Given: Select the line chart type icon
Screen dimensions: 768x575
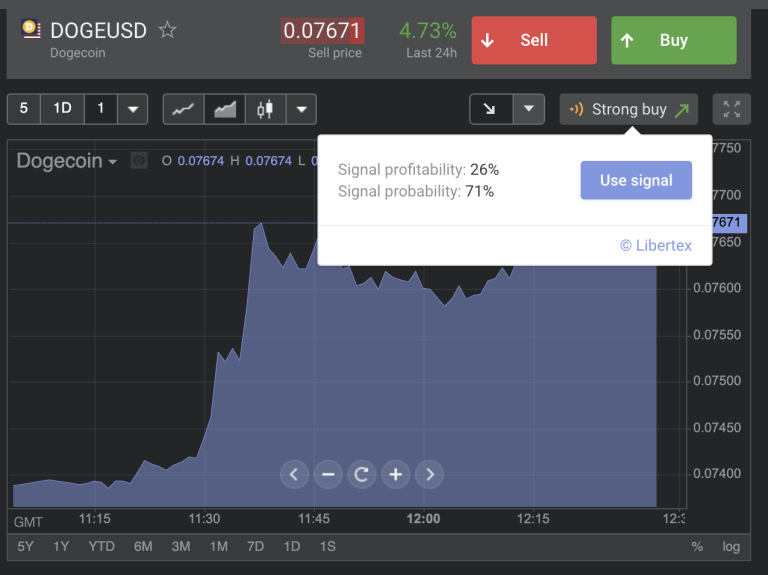Looking at the screenshot, I should coord(183,109).
